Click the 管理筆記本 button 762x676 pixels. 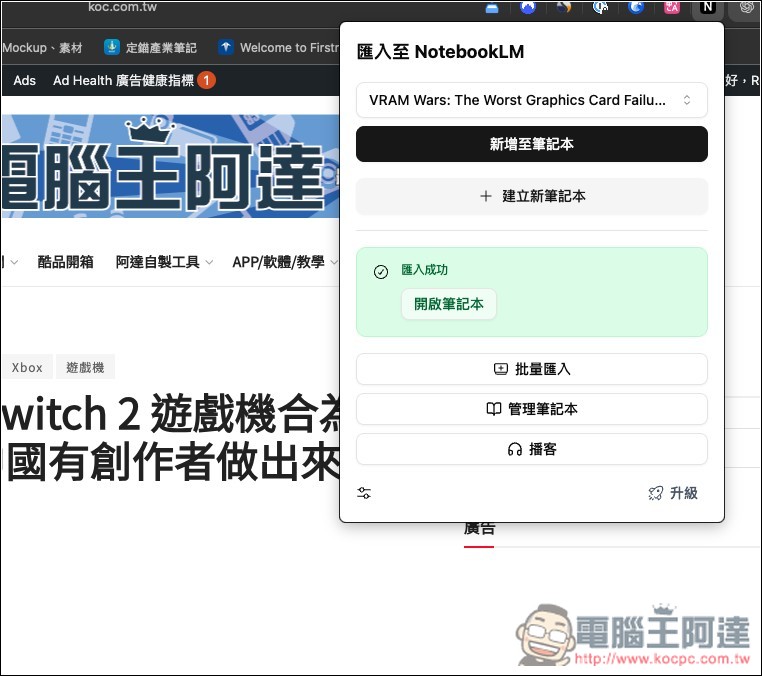532,409
